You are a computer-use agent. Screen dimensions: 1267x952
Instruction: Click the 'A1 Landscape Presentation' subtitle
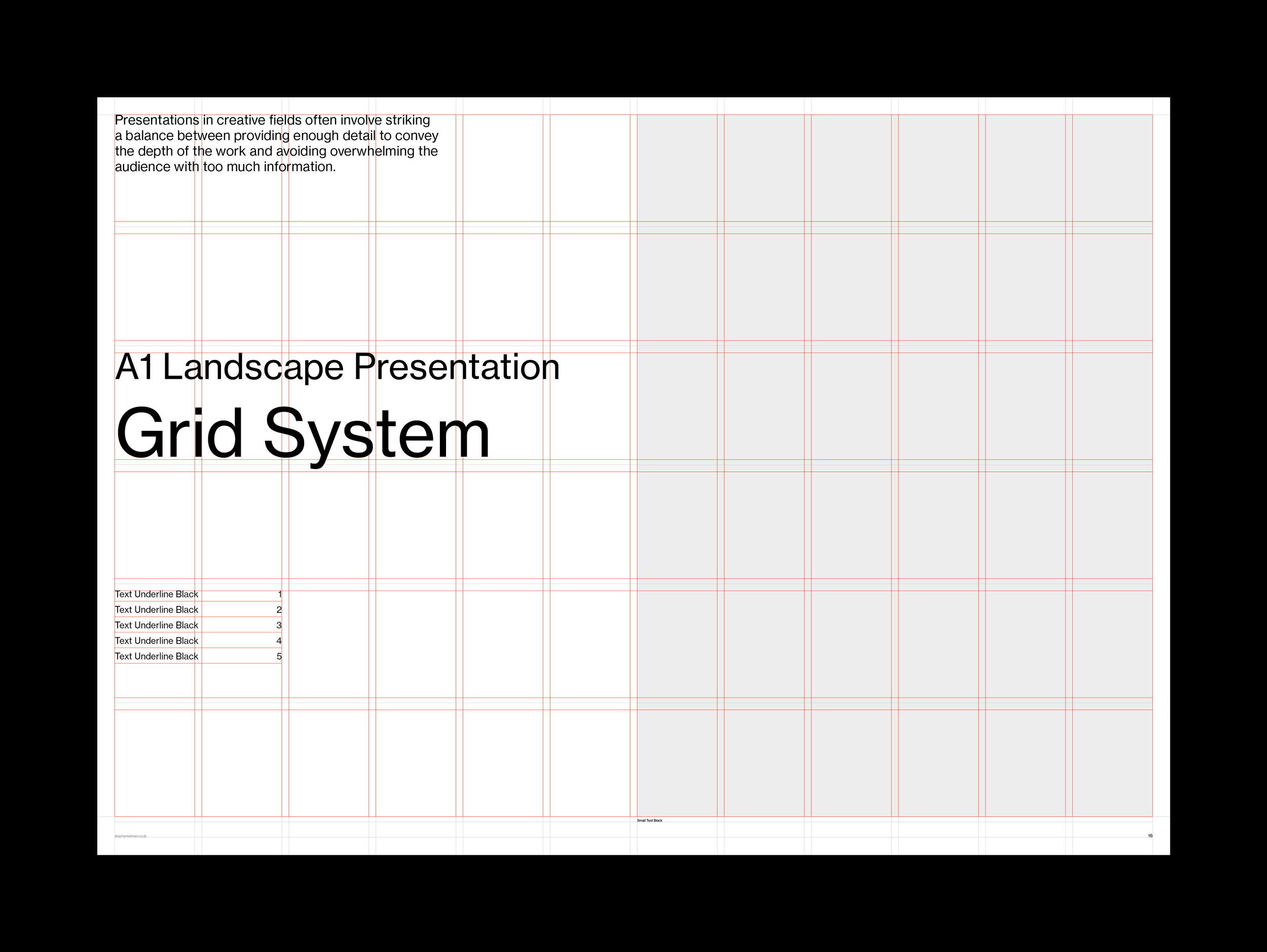337,367
